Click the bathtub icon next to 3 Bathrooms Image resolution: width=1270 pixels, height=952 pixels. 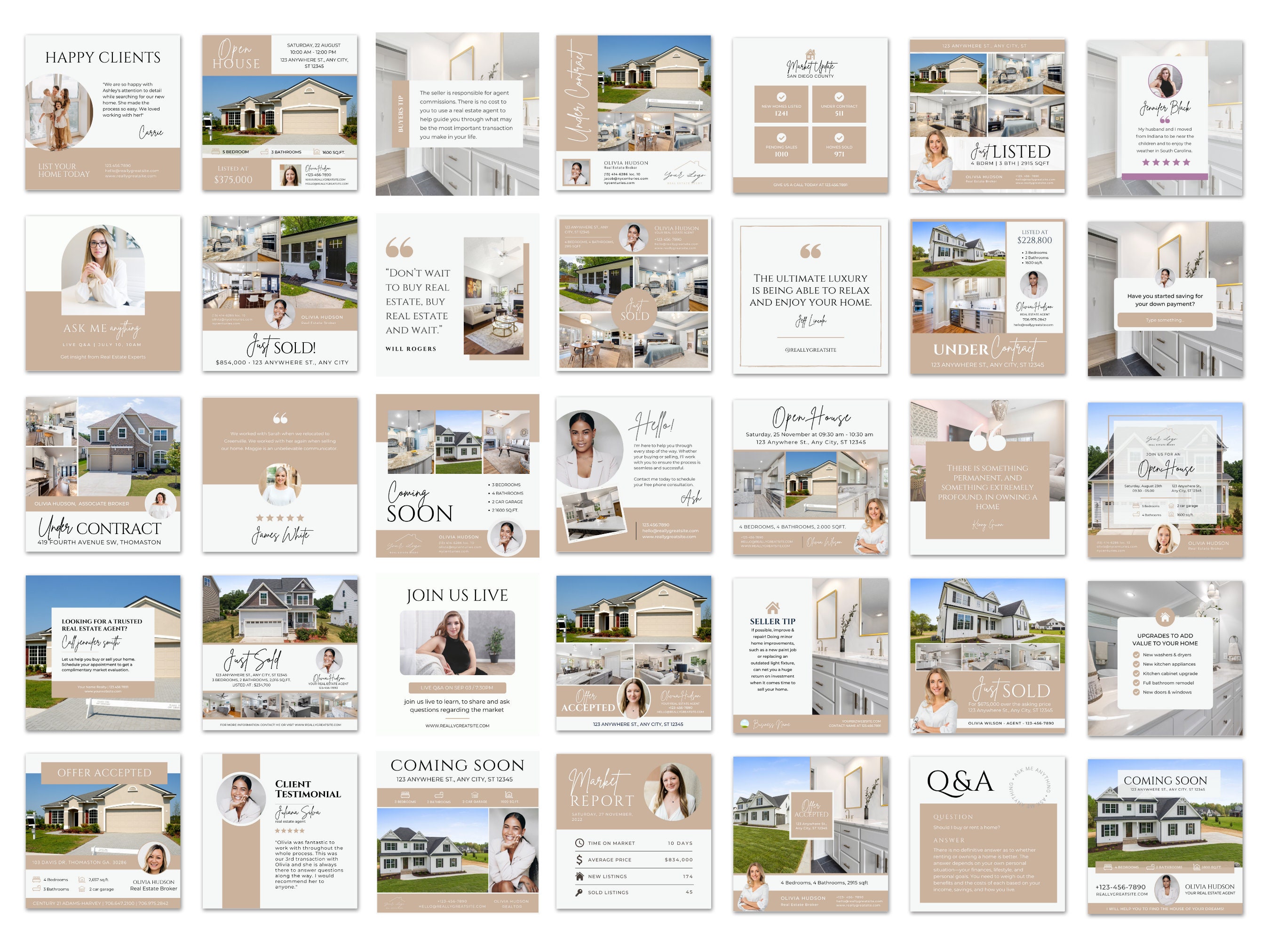point(265,152)
